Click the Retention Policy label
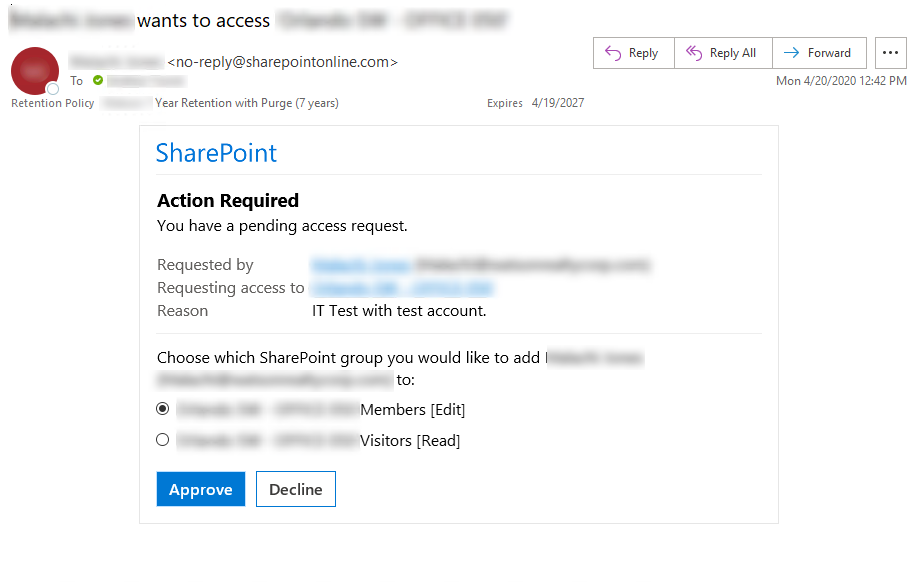This screenshot has width=918, height=582. [52, 102]
